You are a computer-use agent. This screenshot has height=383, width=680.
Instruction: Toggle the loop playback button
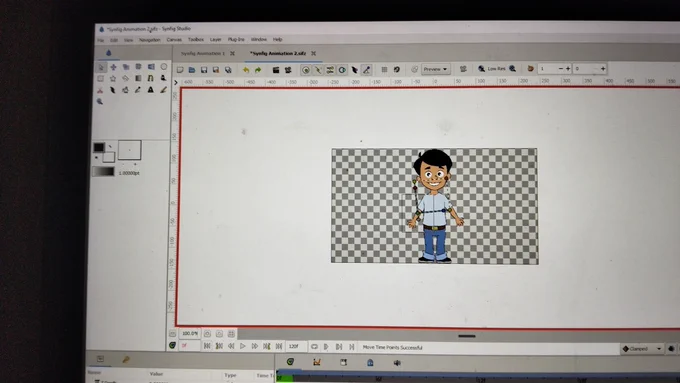314,346
